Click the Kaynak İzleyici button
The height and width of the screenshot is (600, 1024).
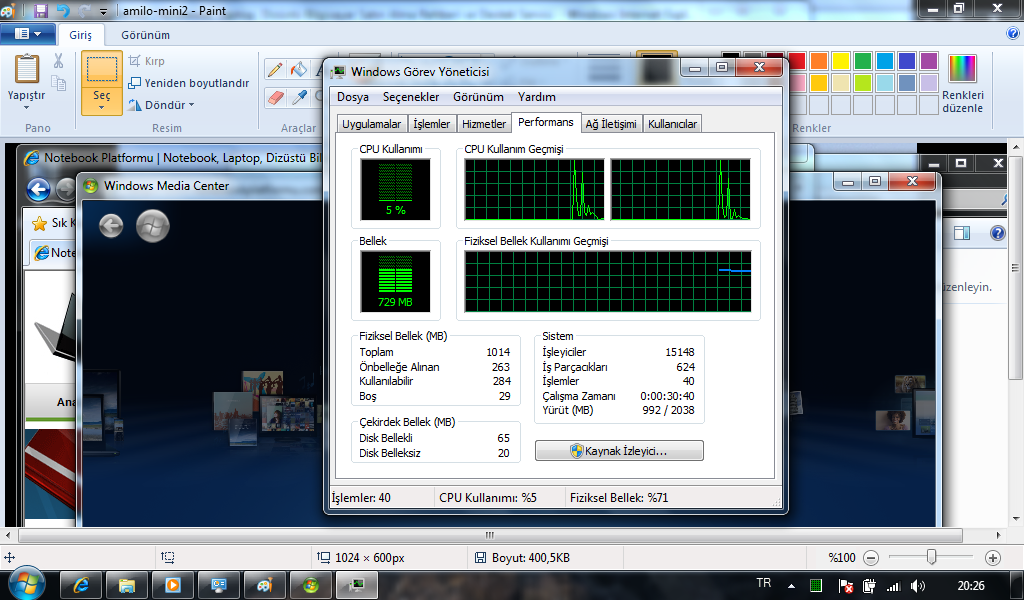[x=619, y=451]
